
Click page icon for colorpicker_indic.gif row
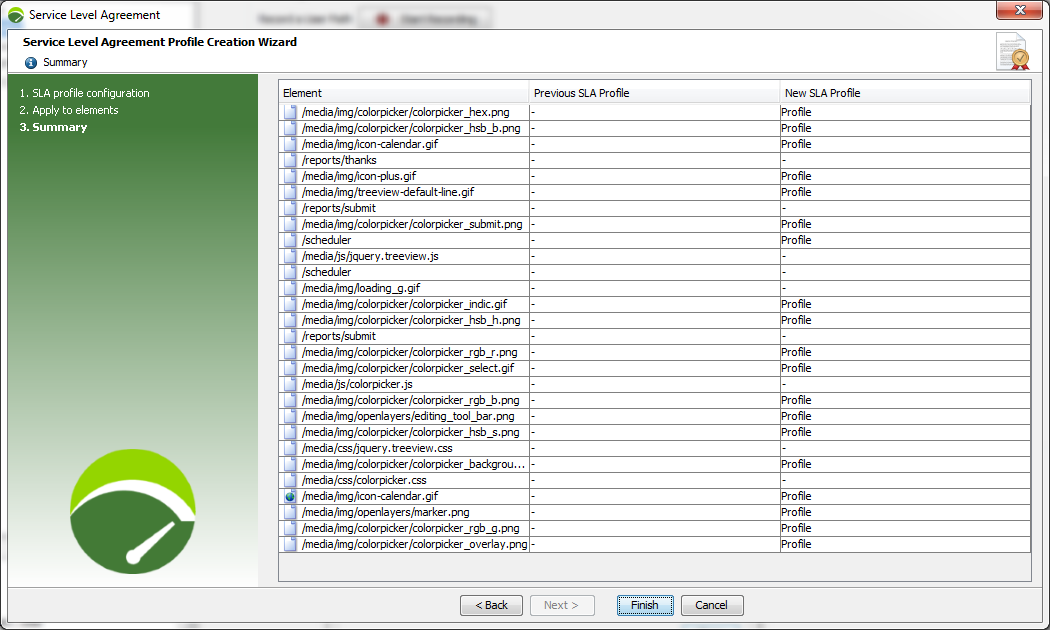click(290, 304)
